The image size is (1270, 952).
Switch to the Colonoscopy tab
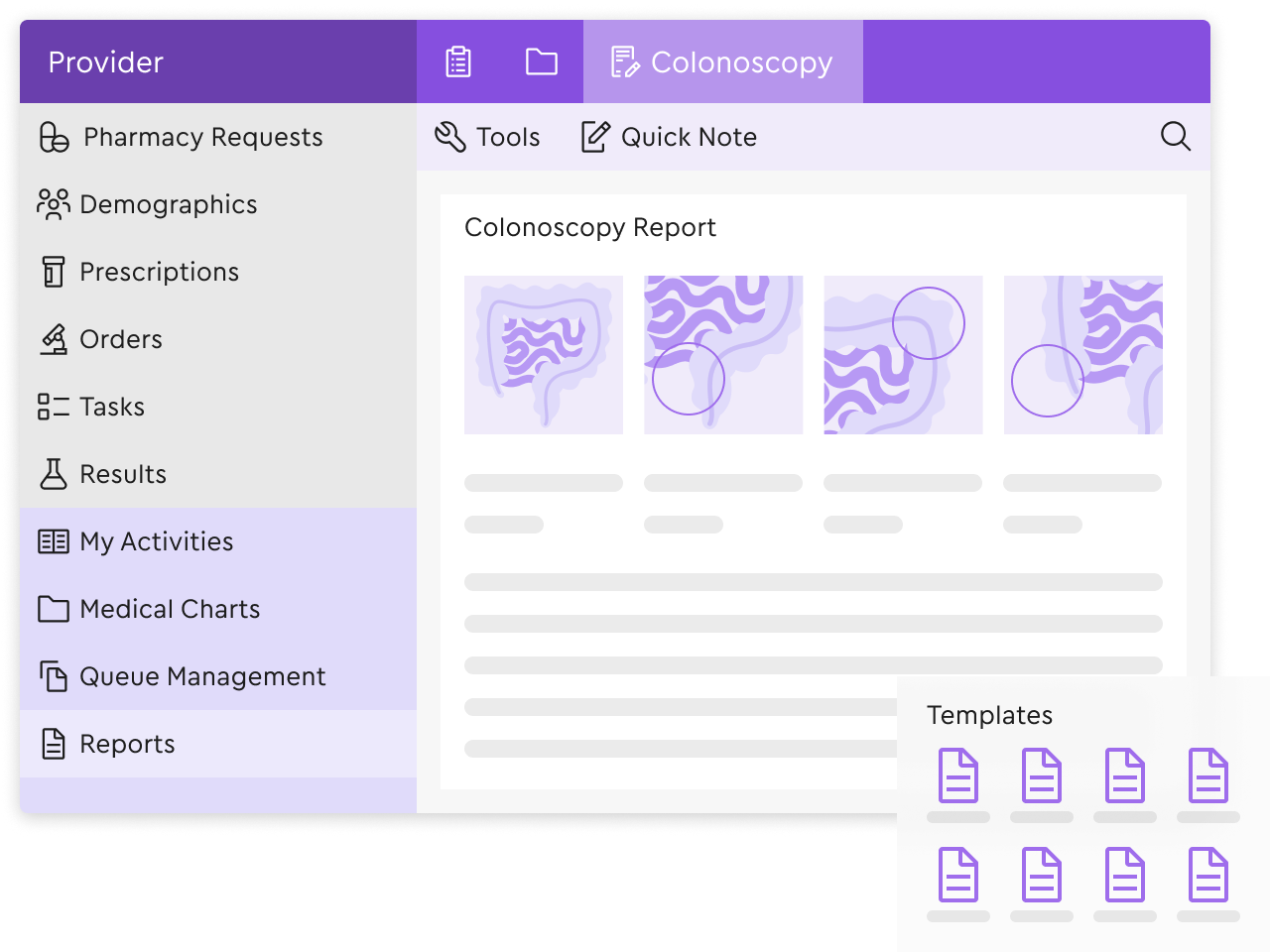point(723,61)
